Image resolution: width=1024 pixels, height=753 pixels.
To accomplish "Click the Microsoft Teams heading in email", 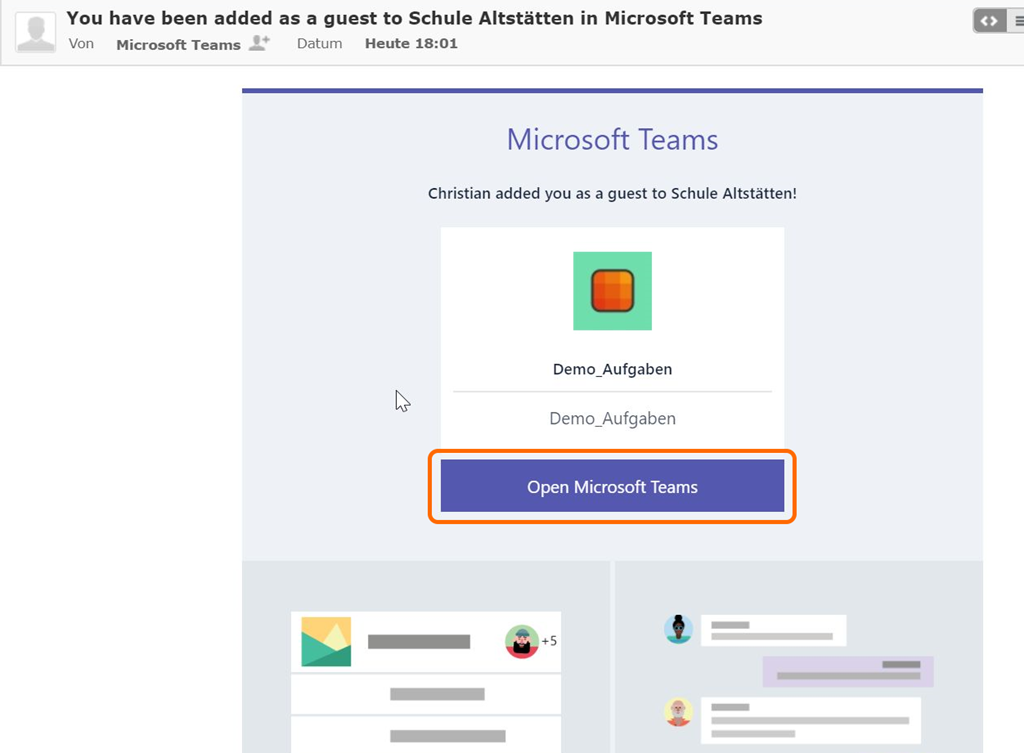I will [x=612, y=139].
